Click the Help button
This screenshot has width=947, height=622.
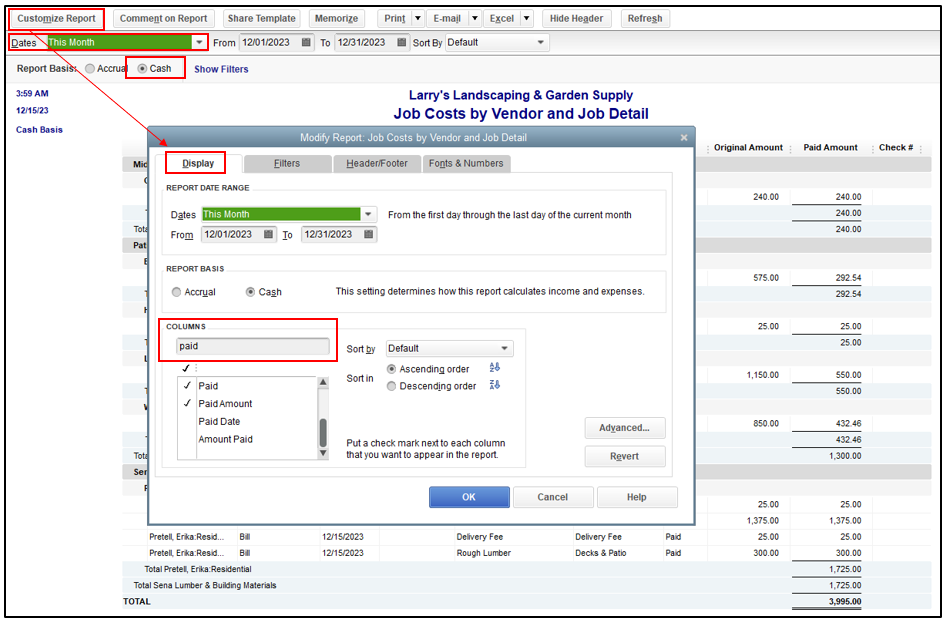tap(637, 498)
